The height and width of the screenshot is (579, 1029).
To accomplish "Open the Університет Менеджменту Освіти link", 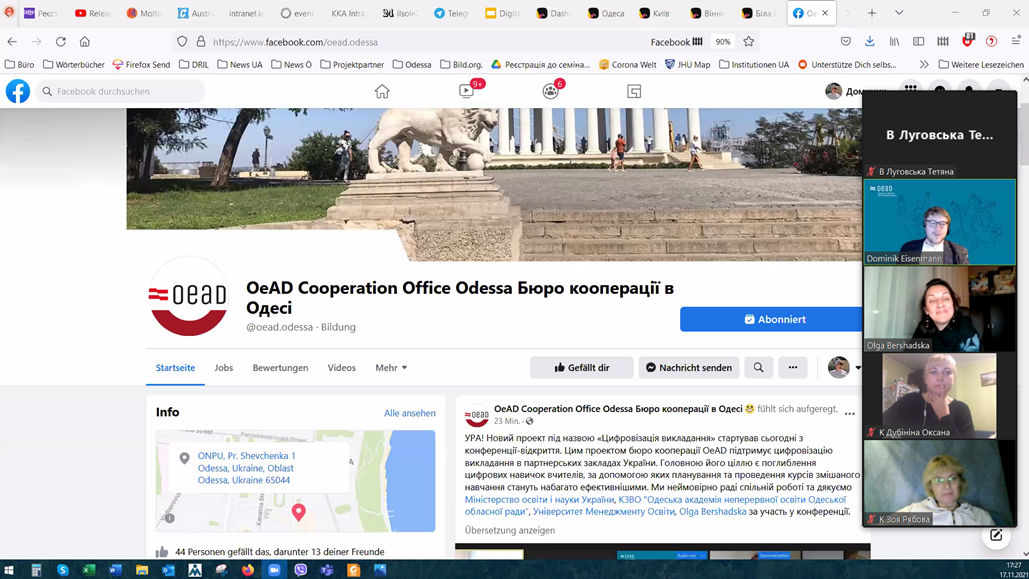I will (x=604, y=511).
